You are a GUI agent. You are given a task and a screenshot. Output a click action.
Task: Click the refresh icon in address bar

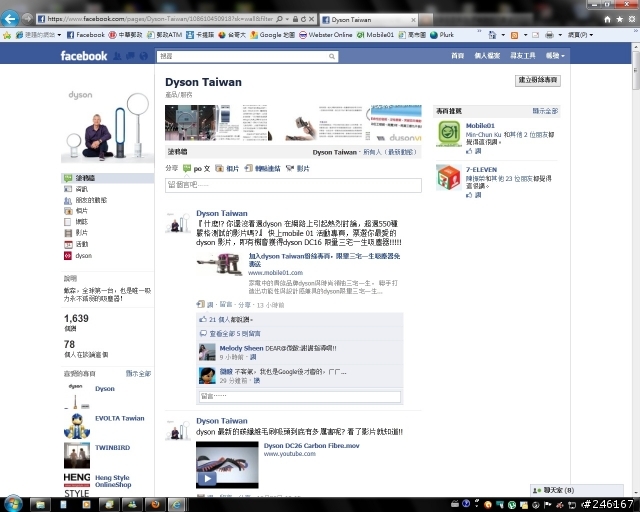(303, 19)
